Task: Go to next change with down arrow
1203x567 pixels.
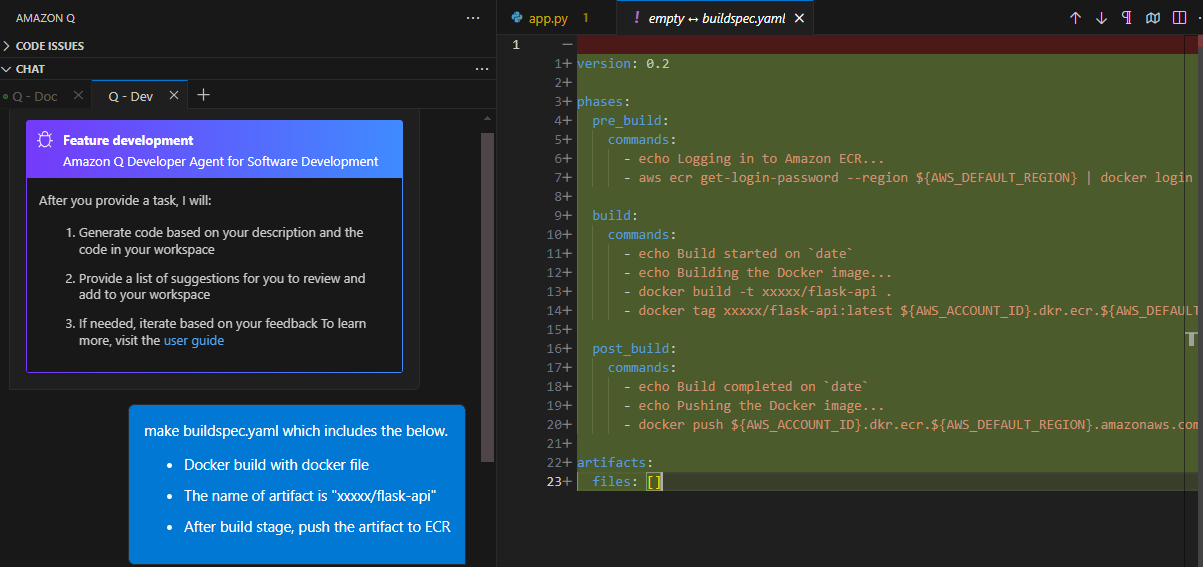Action: pyautogui.click(x=1101, y=18)
